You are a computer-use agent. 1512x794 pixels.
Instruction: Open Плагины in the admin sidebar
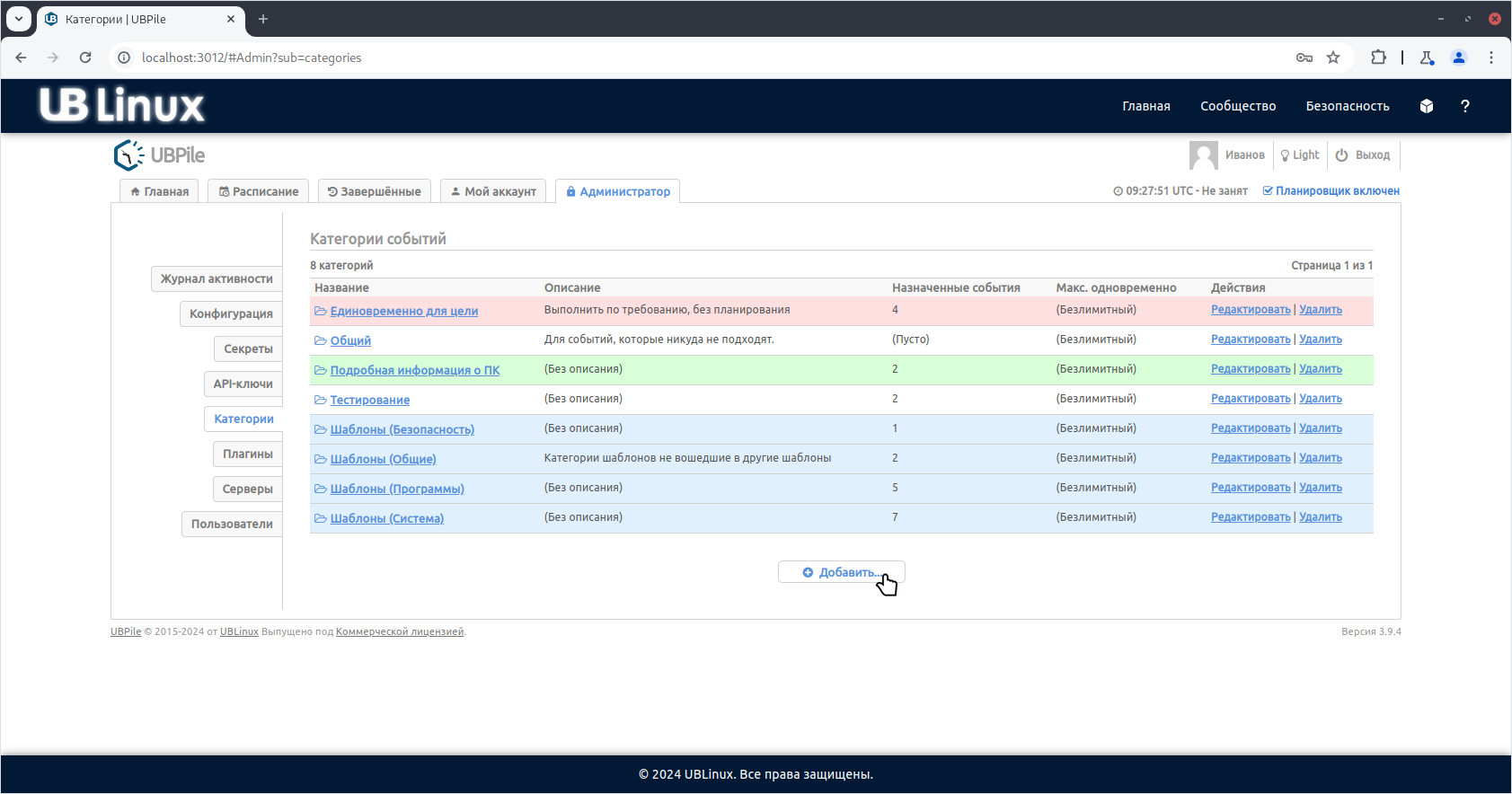(x=248, y=454)
